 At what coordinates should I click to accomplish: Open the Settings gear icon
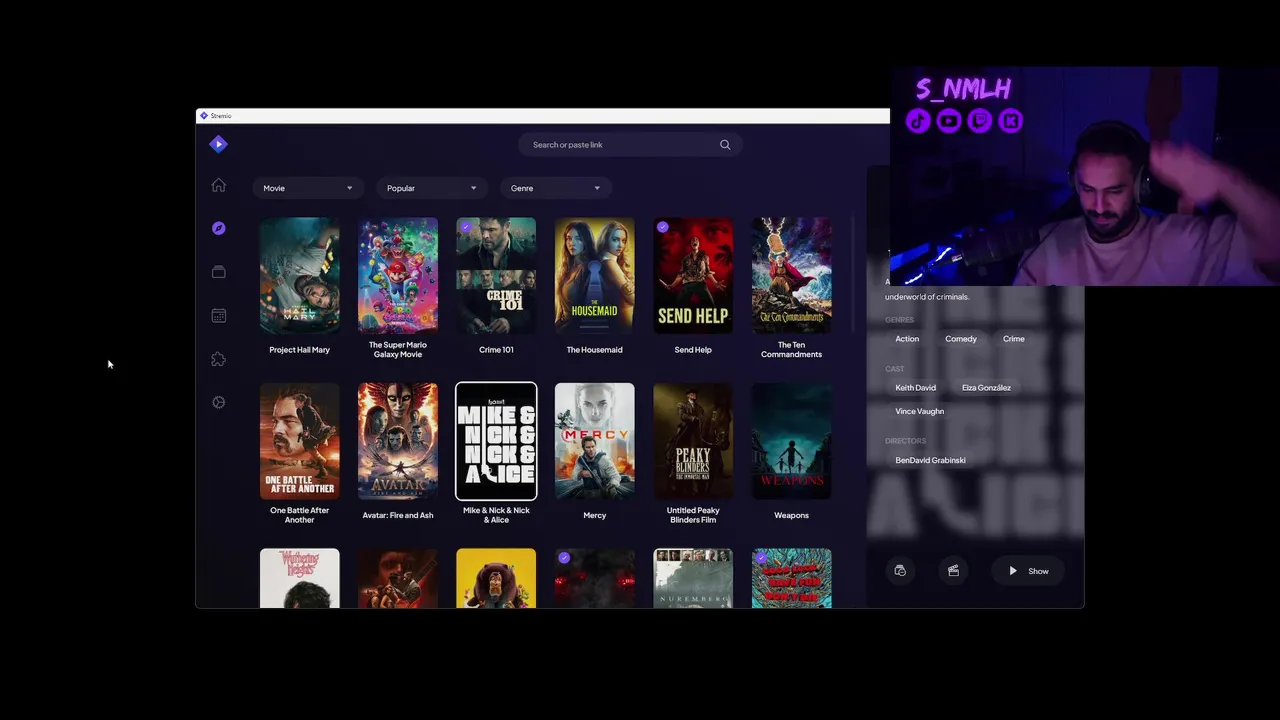[x=218, y=402]
